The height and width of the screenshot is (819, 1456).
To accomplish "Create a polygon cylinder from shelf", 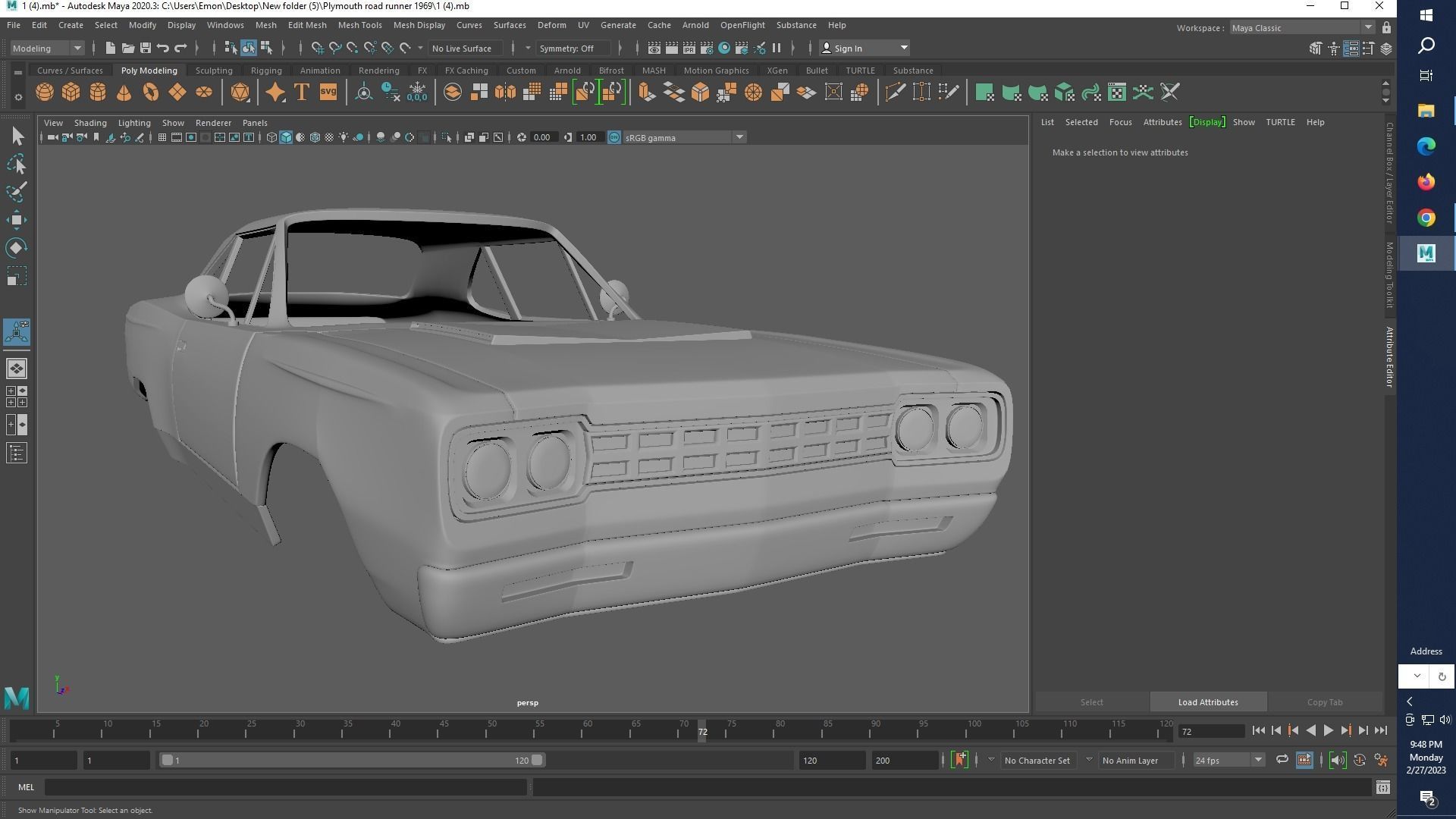I will [98, 93].
